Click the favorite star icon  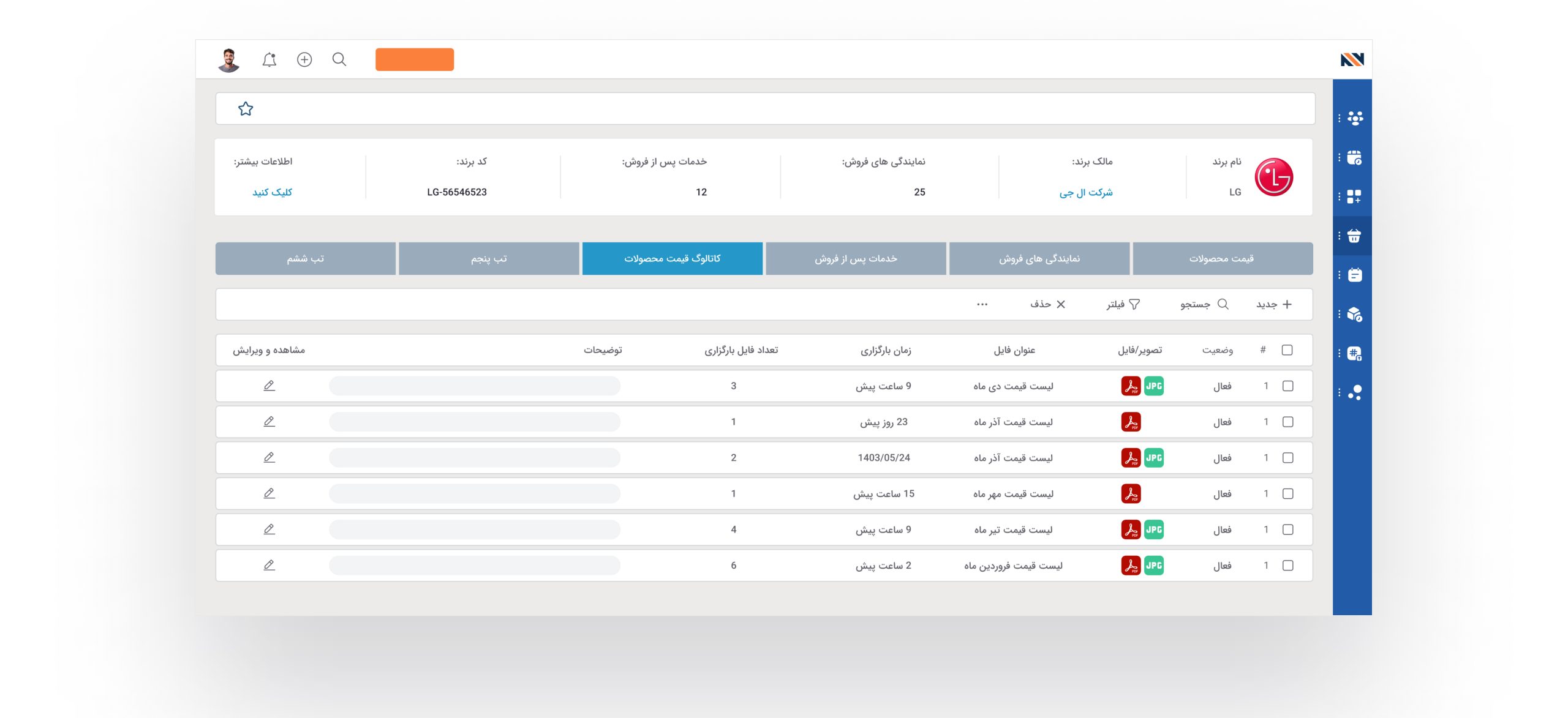click(x=246, y=109)
